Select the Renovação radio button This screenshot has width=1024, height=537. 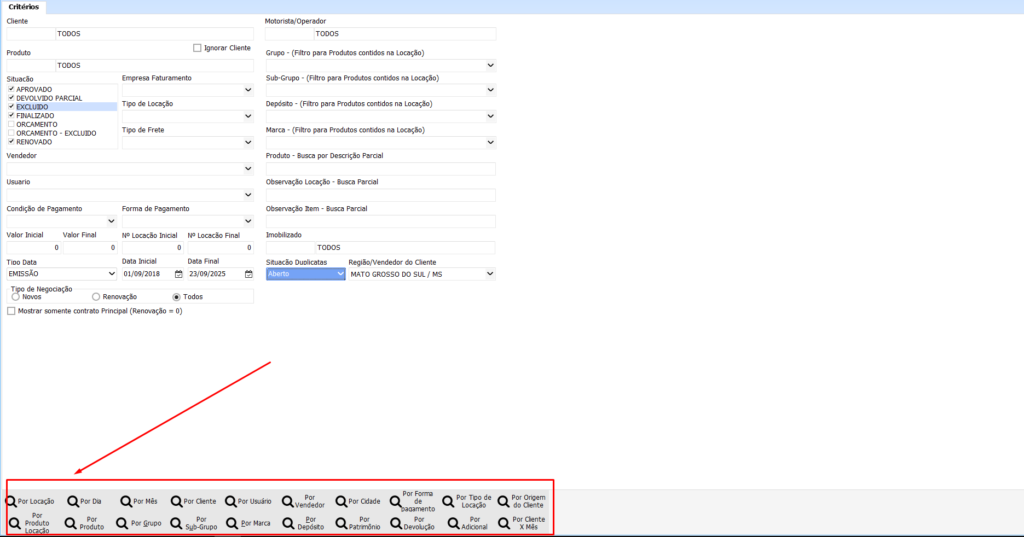[x=96, y=297]
